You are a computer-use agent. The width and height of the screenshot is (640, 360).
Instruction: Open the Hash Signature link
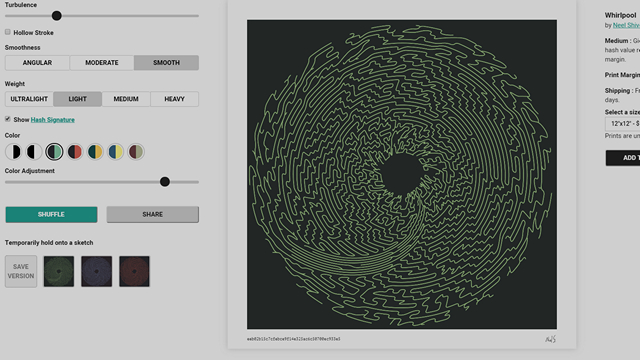(x=53, y=120)
